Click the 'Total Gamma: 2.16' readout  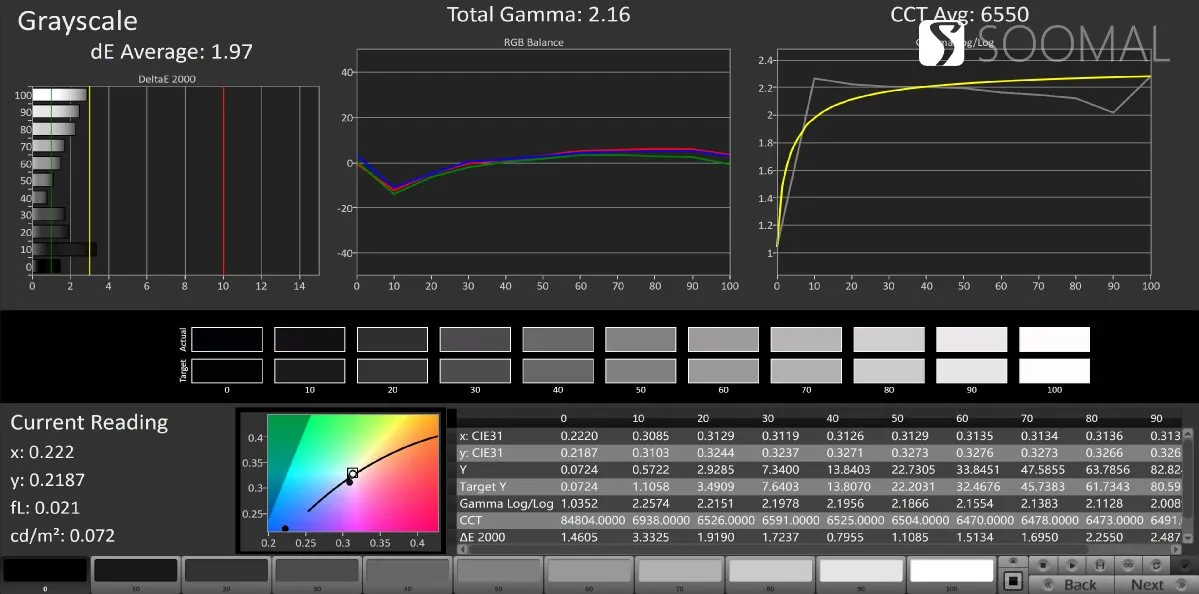(x=539, y=15)
